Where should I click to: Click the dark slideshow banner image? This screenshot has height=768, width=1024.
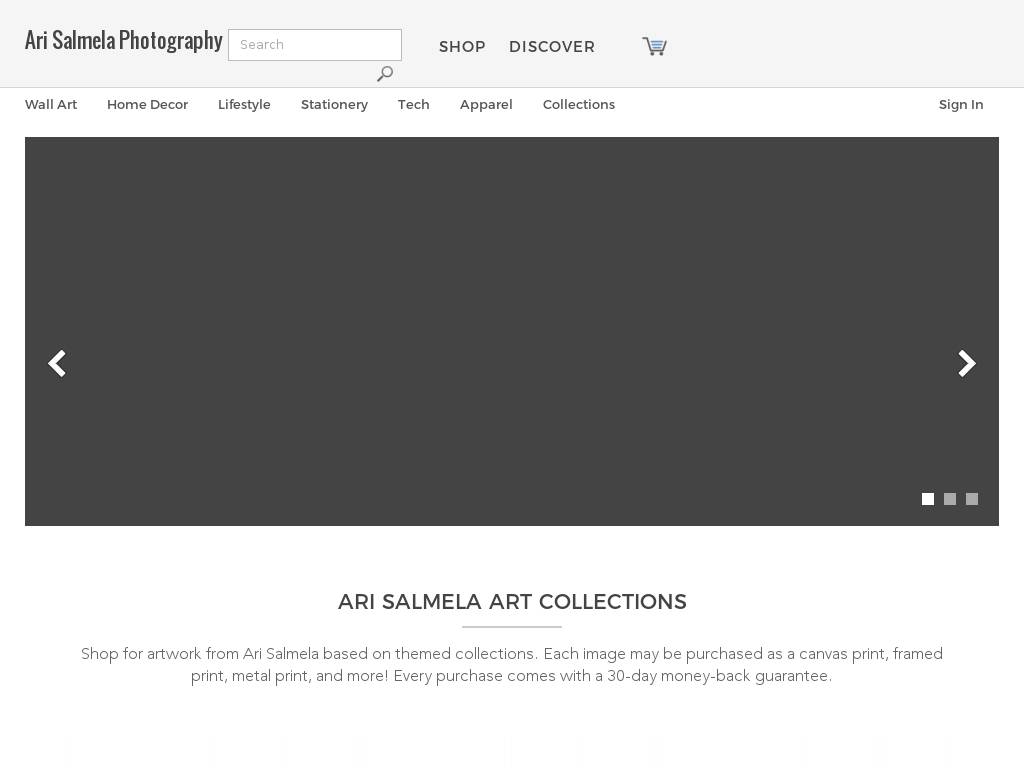tap(512, 331)
